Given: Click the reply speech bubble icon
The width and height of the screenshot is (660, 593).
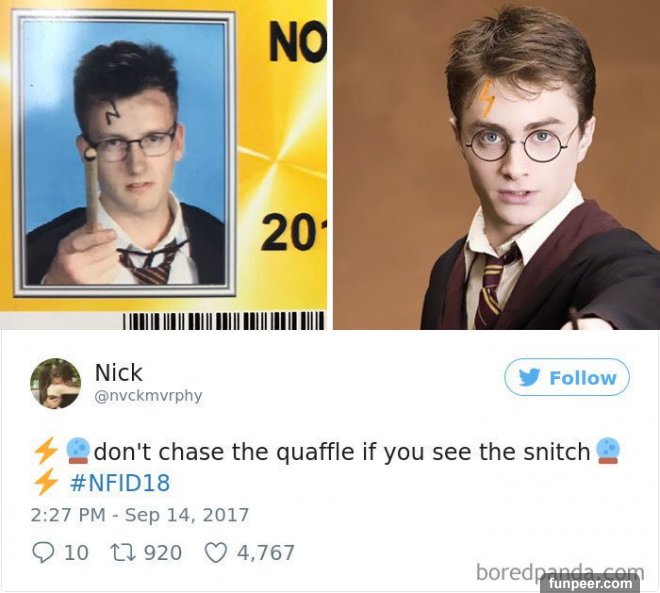Looking at the screenshot, I should (x=43, y=553).
